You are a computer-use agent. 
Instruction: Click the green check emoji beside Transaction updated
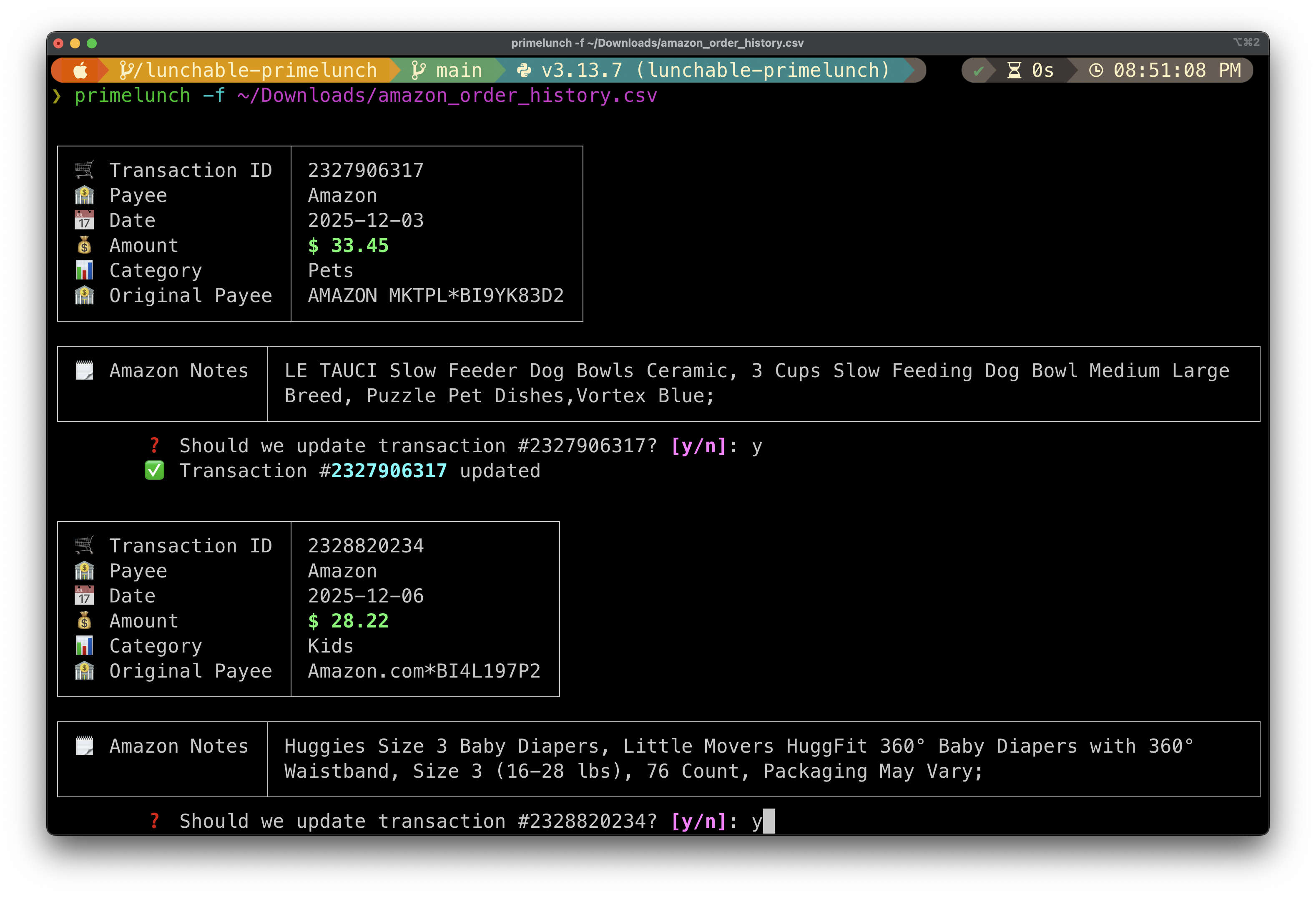pyautogui.click(x=154, y=470)
